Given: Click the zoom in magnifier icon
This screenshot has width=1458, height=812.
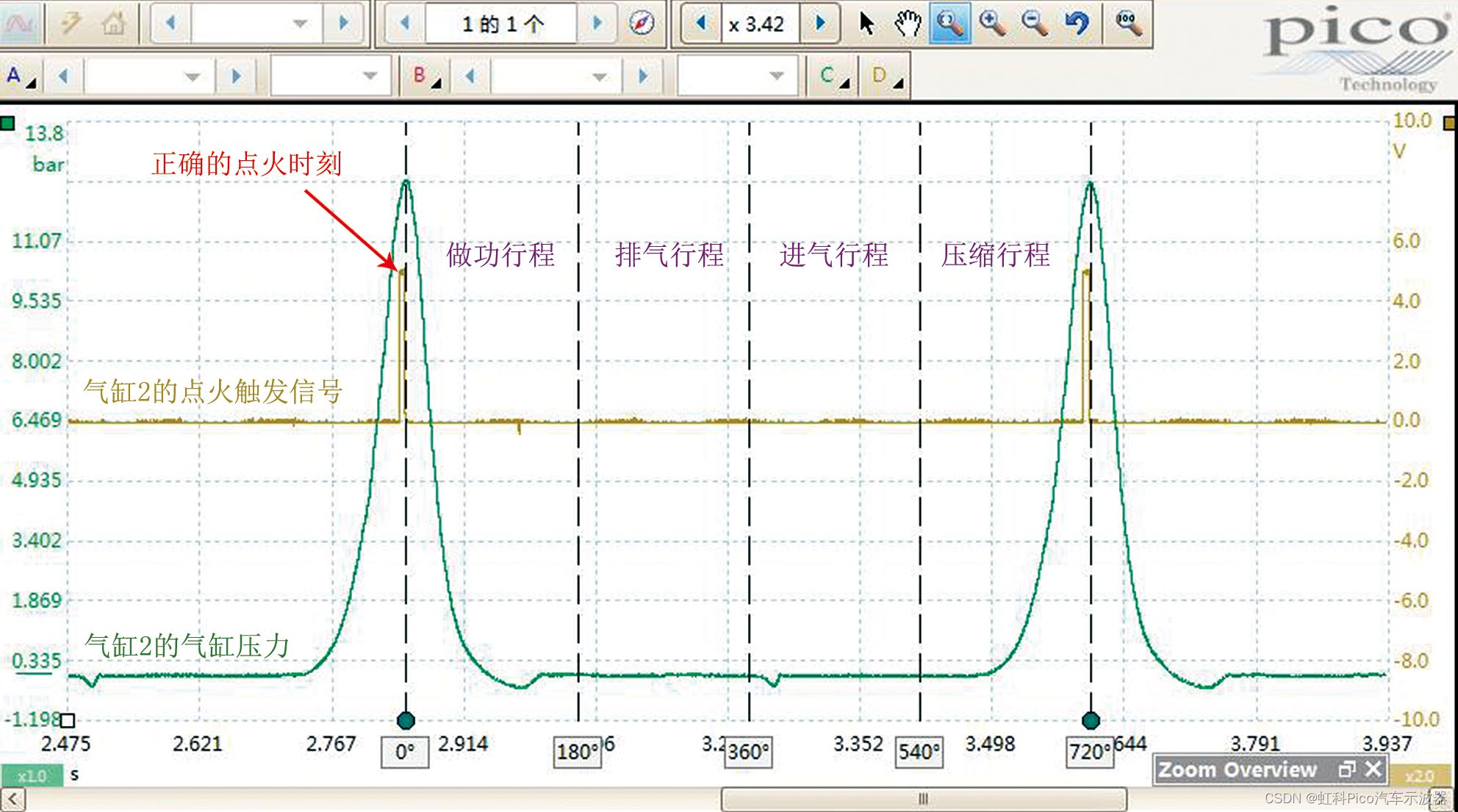Looking at the screenshot, I should coord(992,24).
